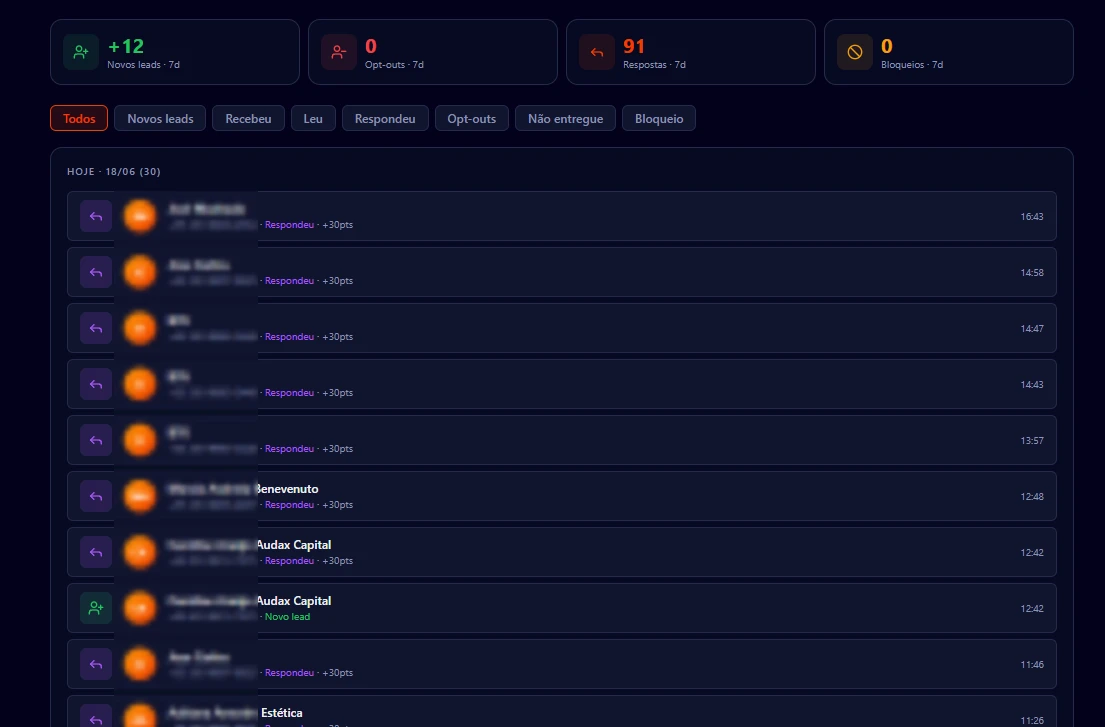1105x727 pixels.
Task: Choose the Bloqueio filter chip
Action: (x=659, y=118)
